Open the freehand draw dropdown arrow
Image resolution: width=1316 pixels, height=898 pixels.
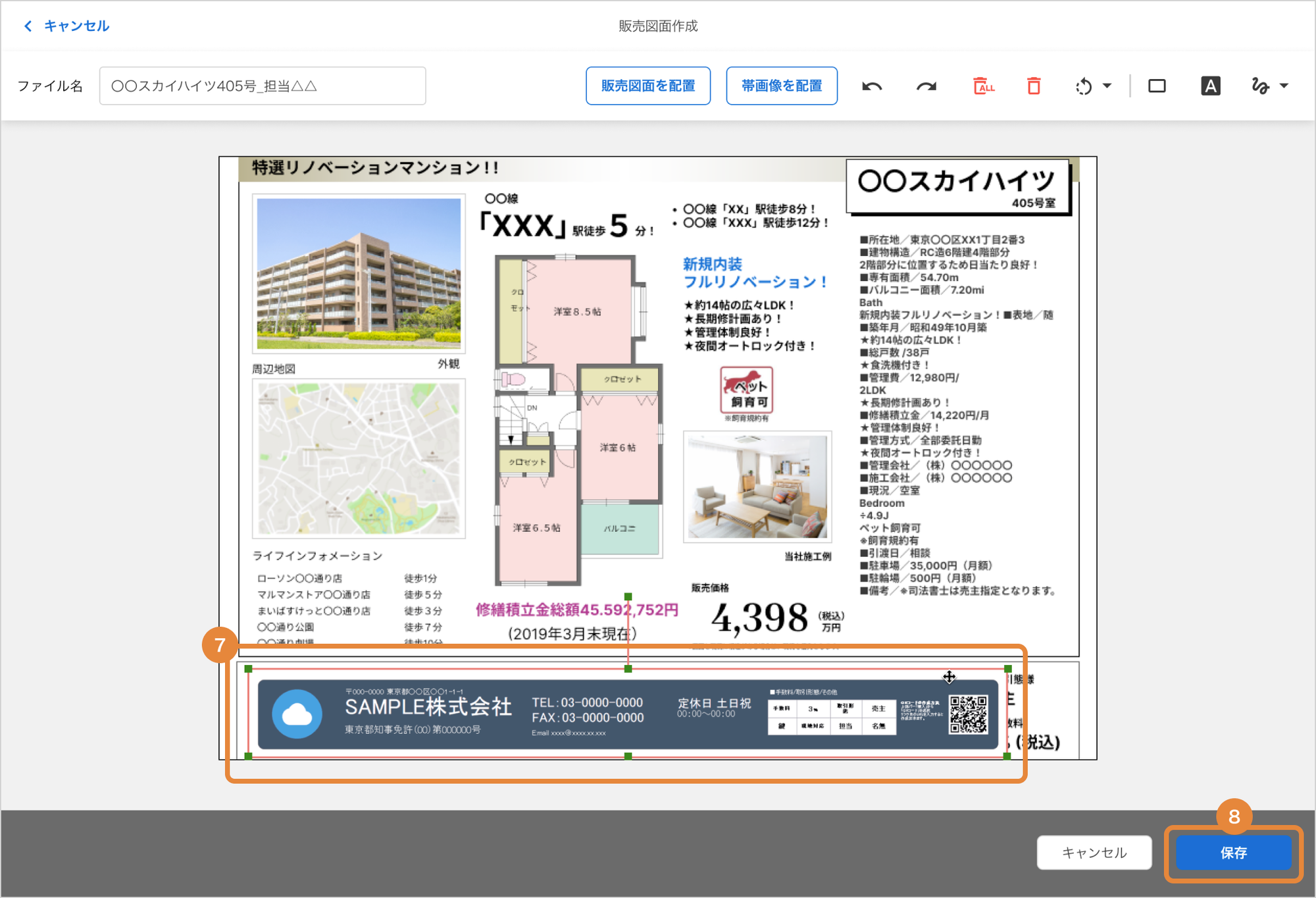1284,86
